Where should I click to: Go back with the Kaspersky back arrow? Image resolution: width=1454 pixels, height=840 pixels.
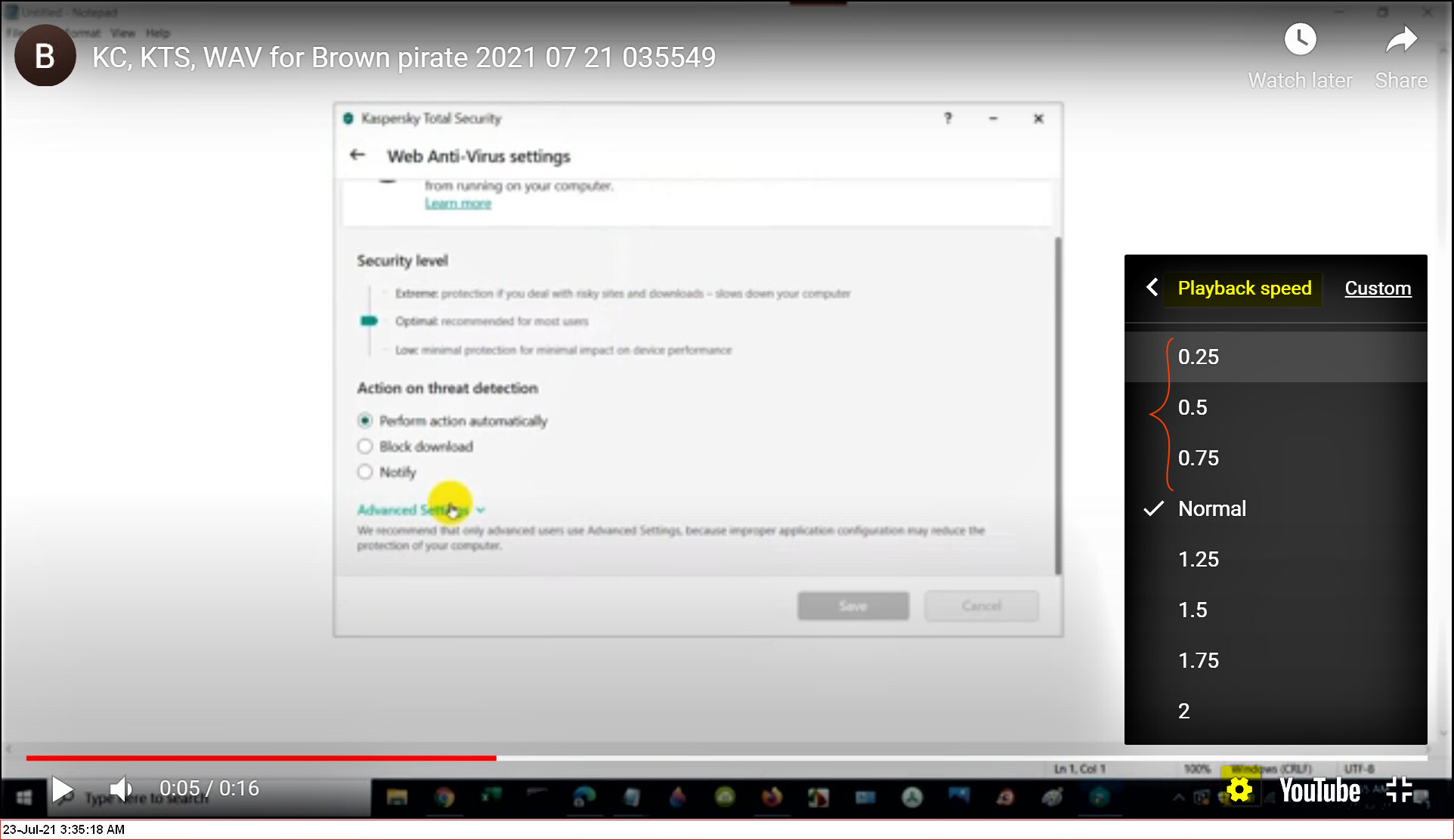pyautogui.click(x=357, y=156)
